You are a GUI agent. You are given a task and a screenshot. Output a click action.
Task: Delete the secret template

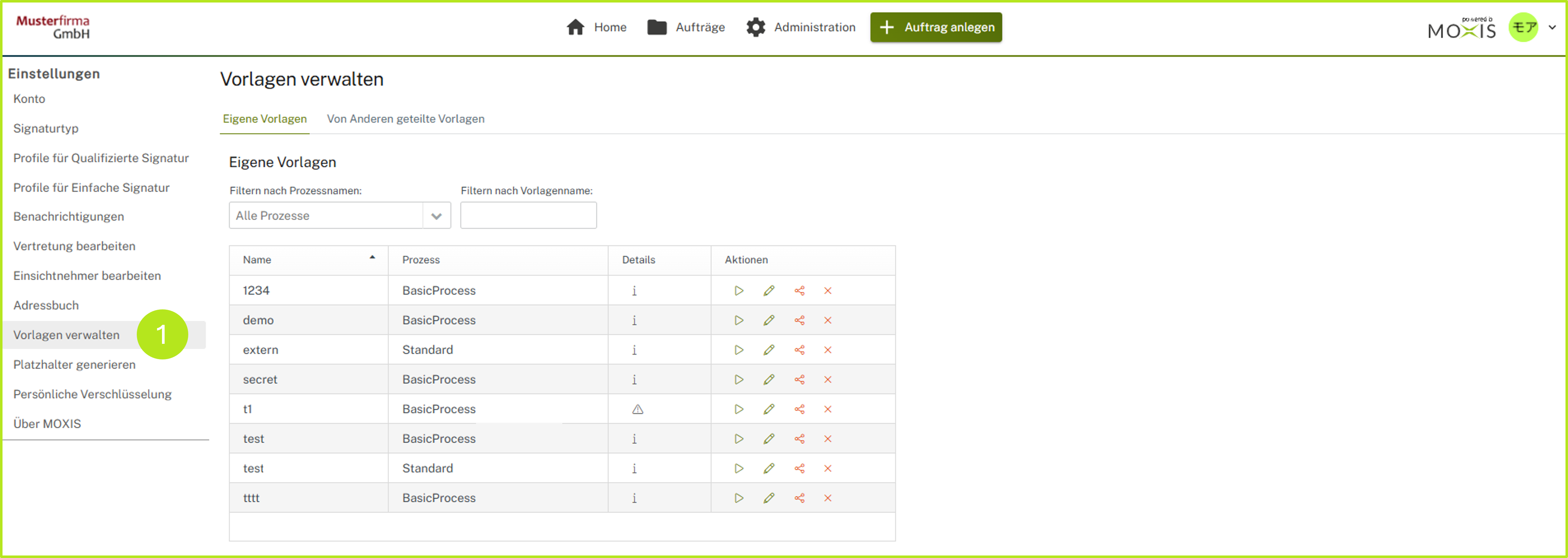[x=827, y=380]
